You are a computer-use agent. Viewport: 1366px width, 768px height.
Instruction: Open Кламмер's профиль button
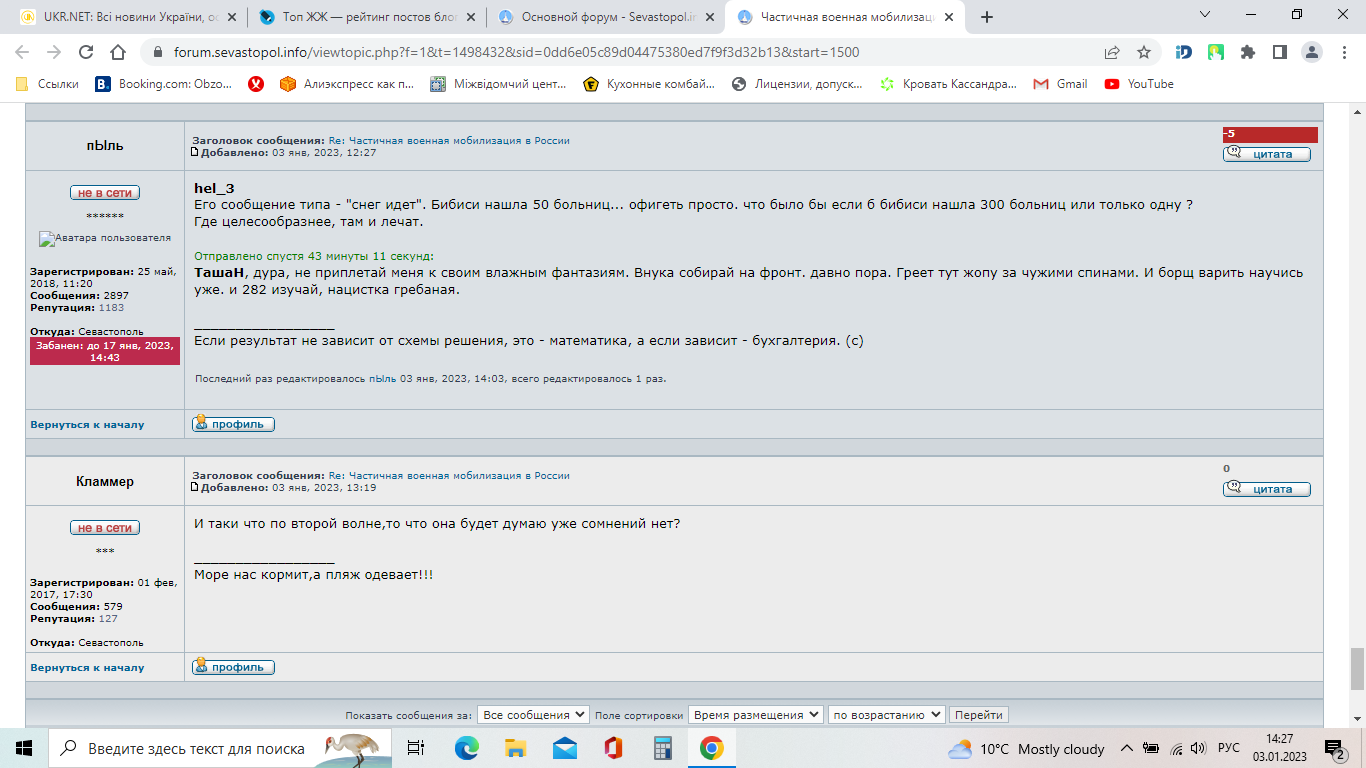233,667
